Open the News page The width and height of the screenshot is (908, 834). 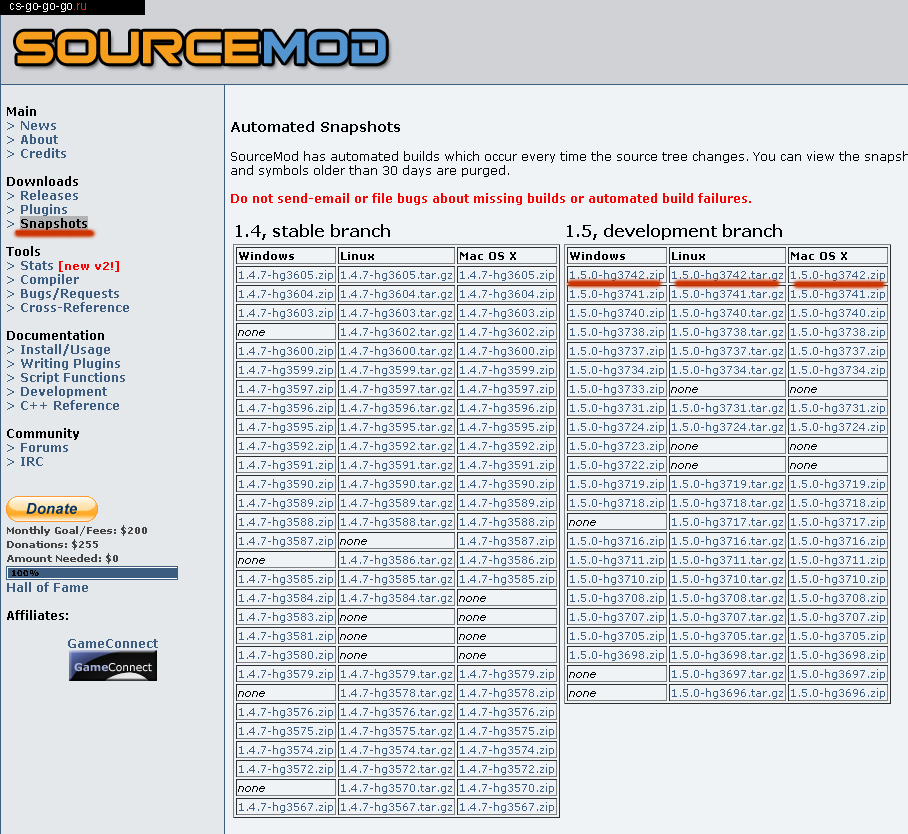38,126
